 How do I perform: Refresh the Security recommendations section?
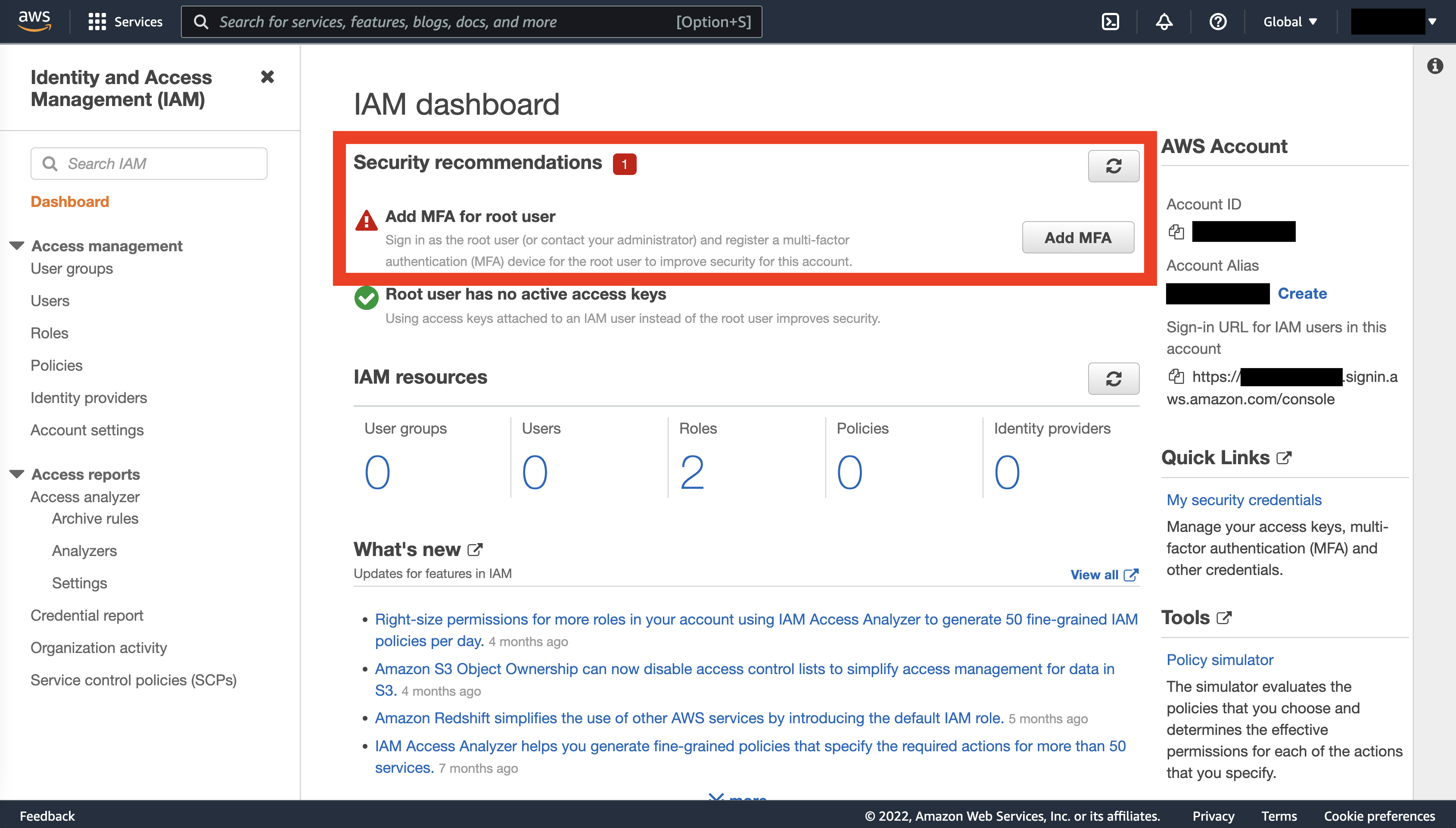pyautogui.click(x=1113, y=166)
